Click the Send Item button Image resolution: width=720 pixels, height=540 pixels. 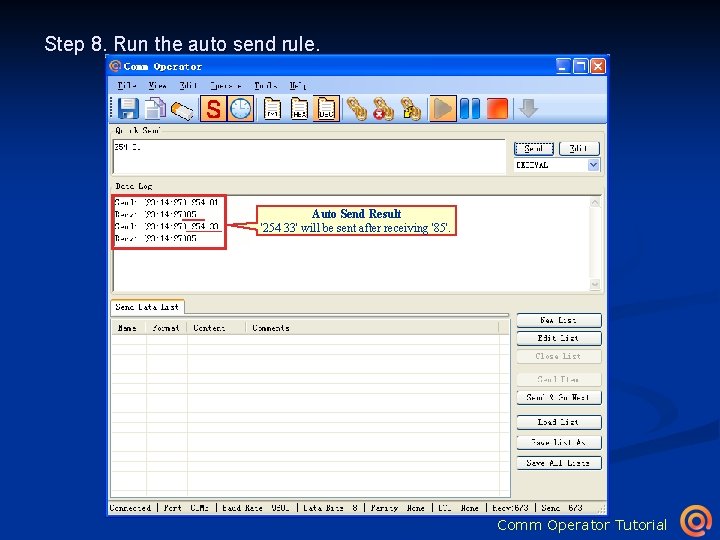pyautogui.click(x=559, y=379)
